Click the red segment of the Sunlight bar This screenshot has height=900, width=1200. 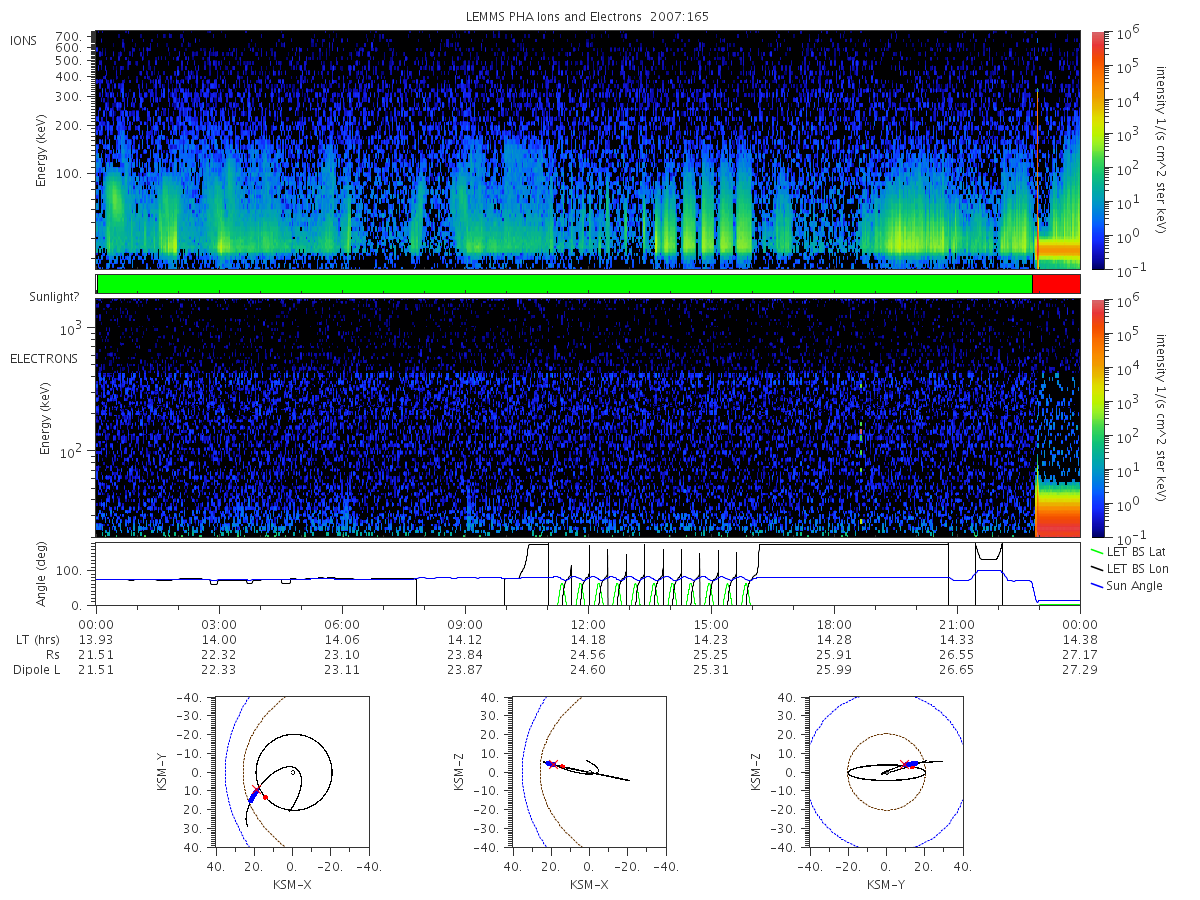[1056, 284]
